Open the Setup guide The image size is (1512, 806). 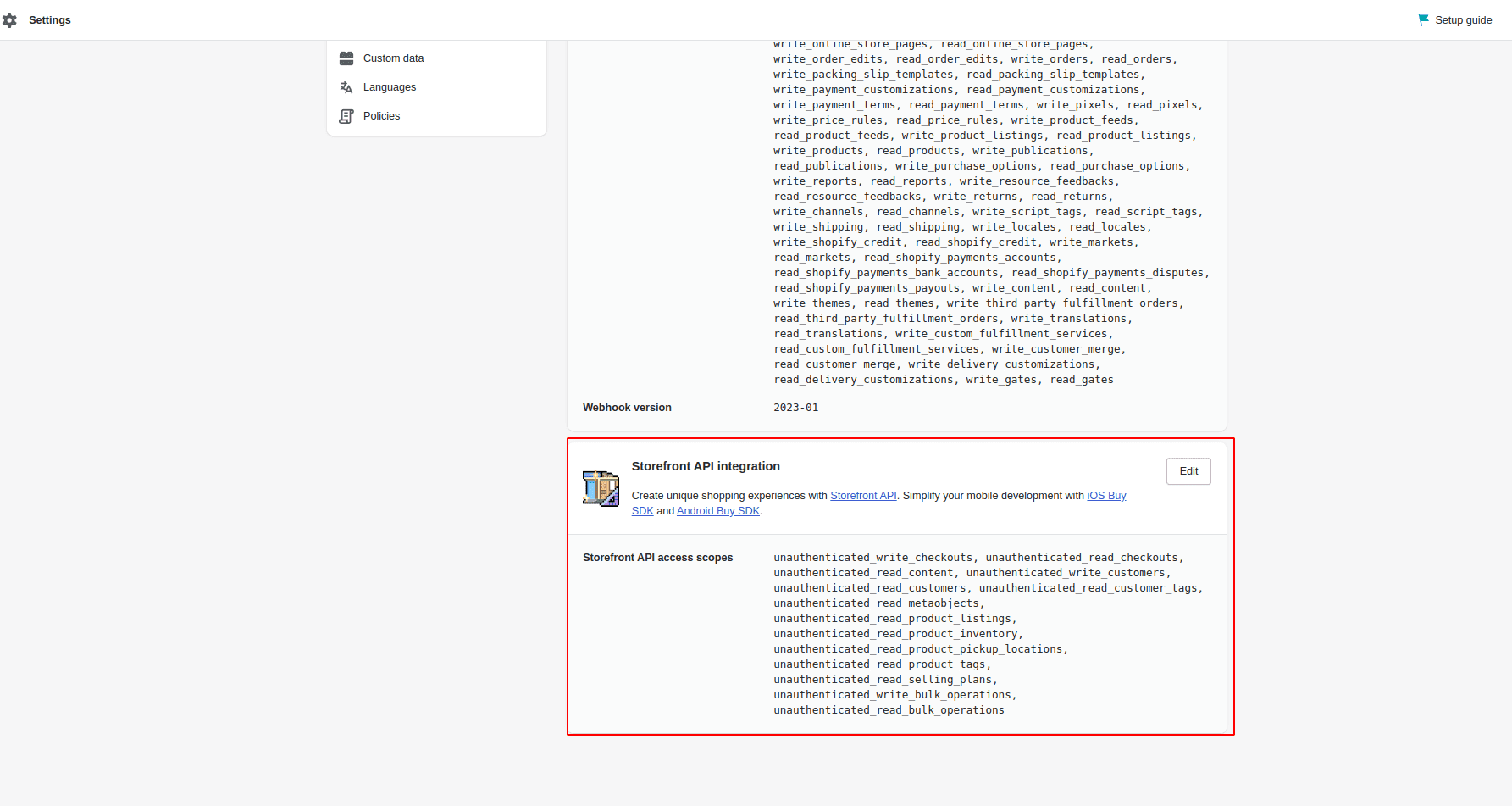click(x=1456, y=20)
